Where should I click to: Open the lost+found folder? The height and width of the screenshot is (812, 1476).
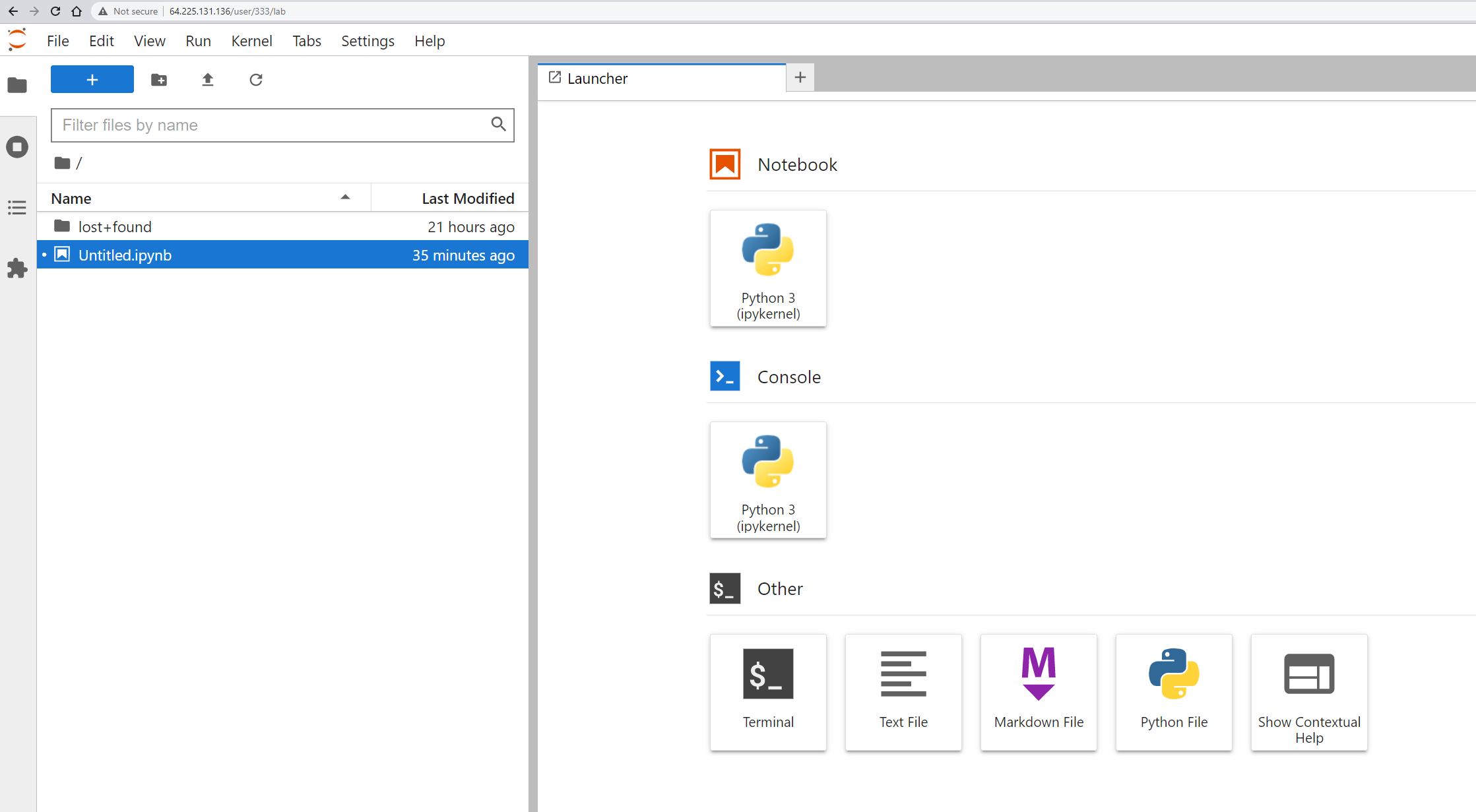coord(115,227)
